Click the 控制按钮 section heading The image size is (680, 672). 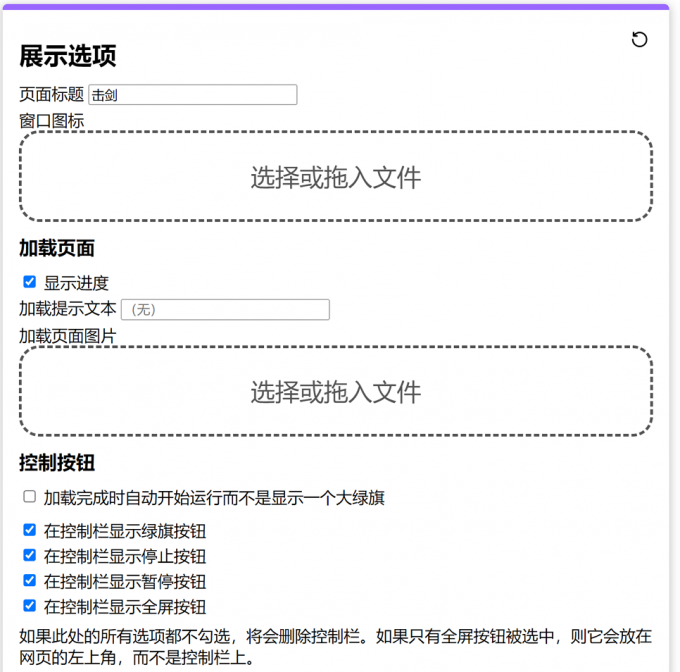[57, 463]
